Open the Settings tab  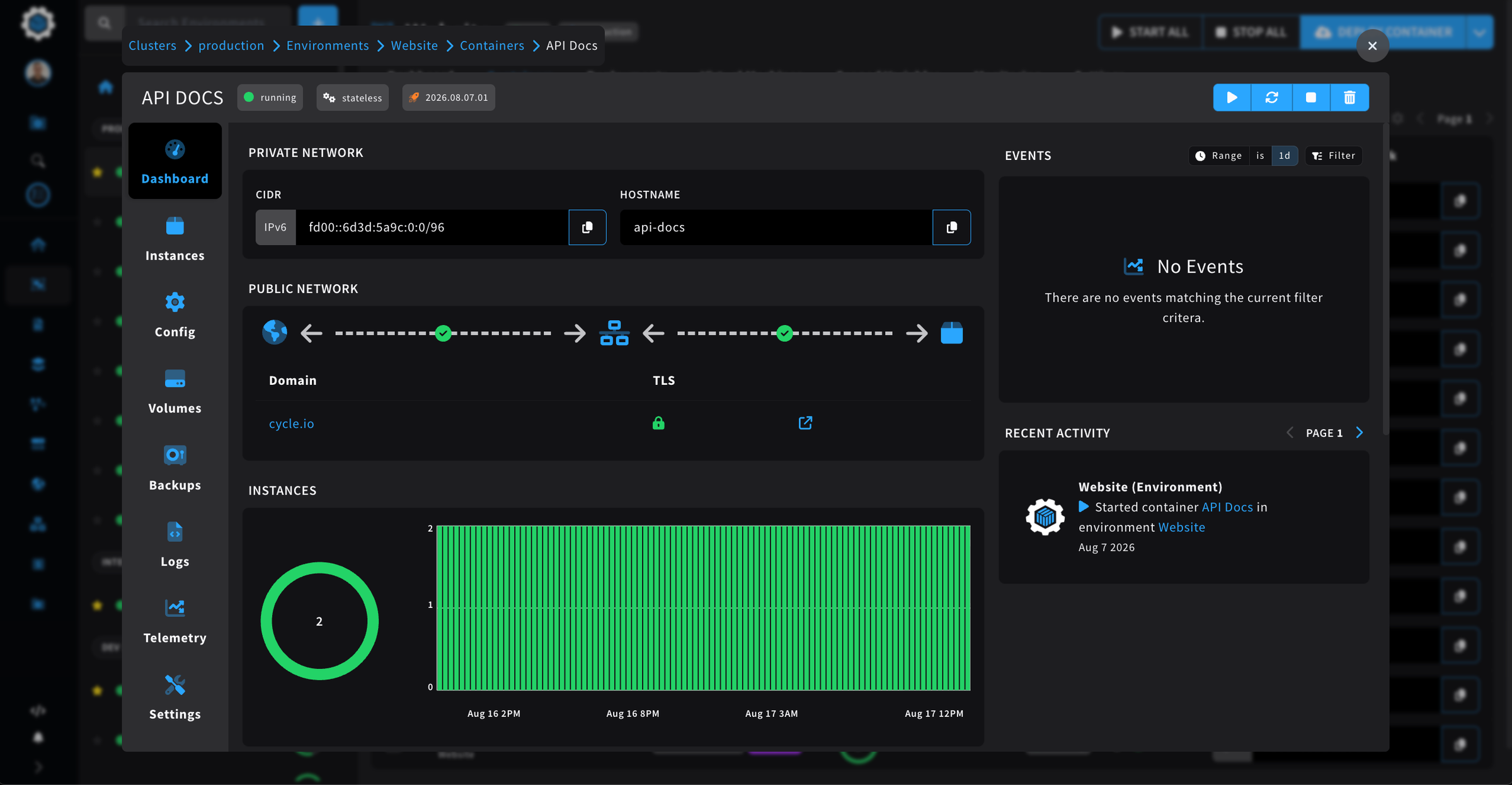pos(175,697)
